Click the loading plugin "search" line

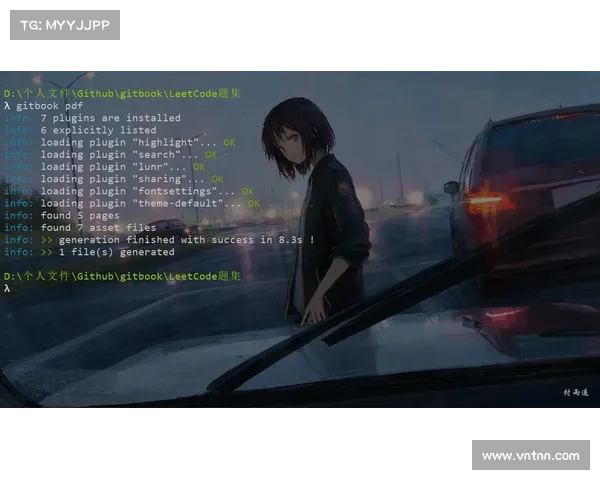click(x=120, y=154)
